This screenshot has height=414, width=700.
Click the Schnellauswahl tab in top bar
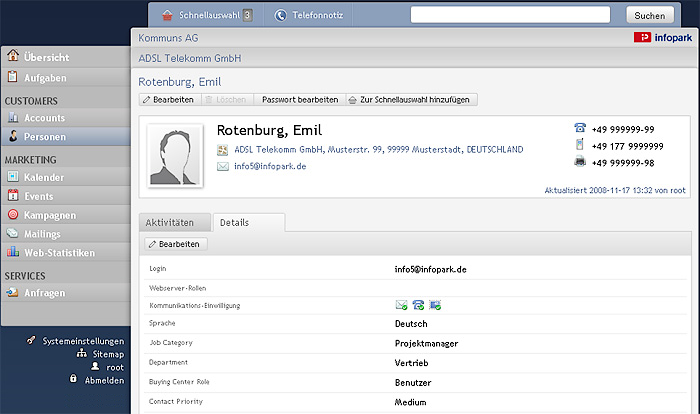pos(206,15)
